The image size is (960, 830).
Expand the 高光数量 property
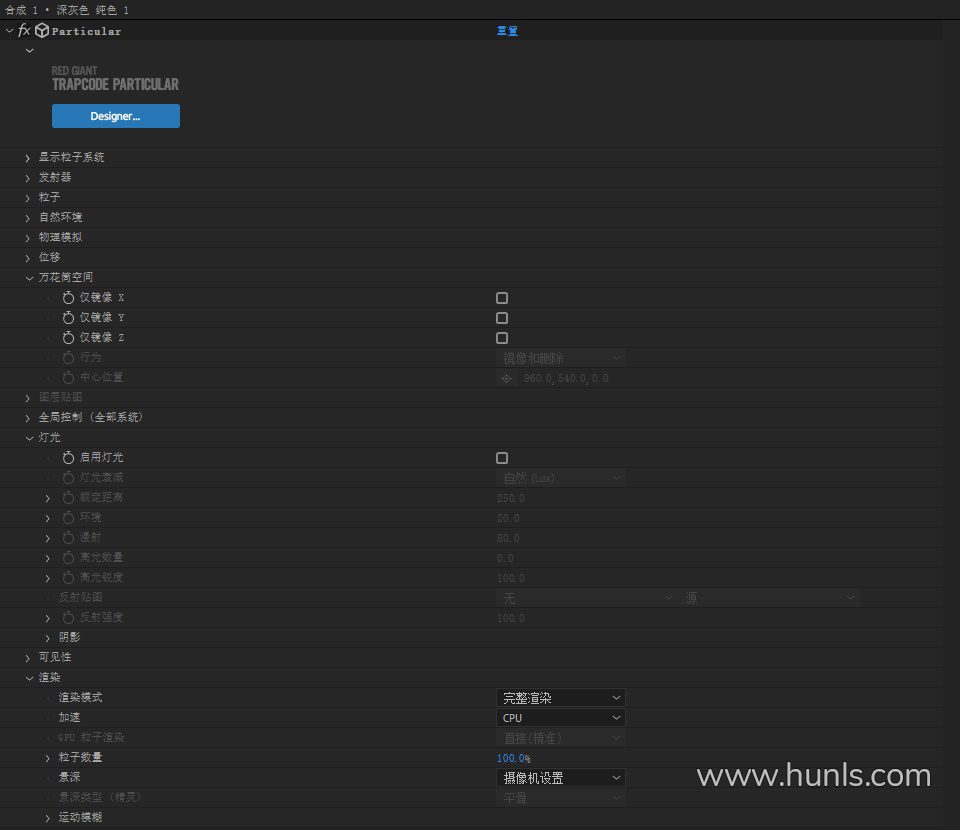tap(48, 558)
